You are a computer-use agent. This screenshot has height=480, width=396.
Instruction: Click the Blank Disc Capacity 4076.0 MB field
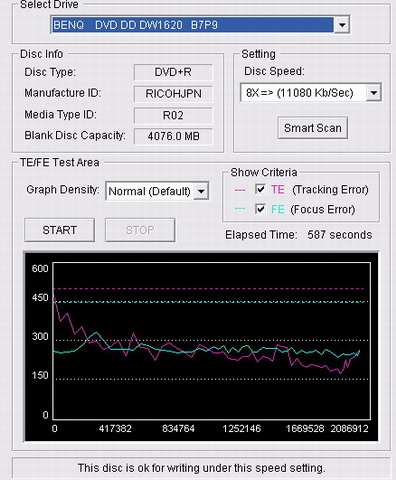coord(173,136)
